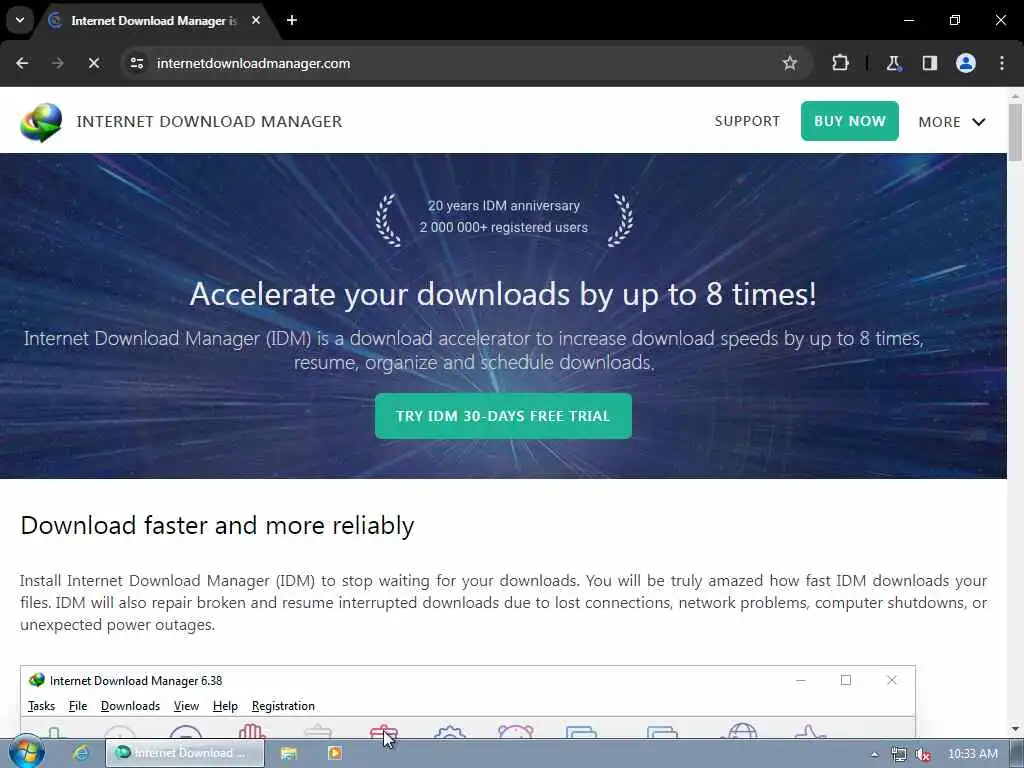Show hidden system tray icons
Viewport: 1024px width, 768px height.
[874, 754]
